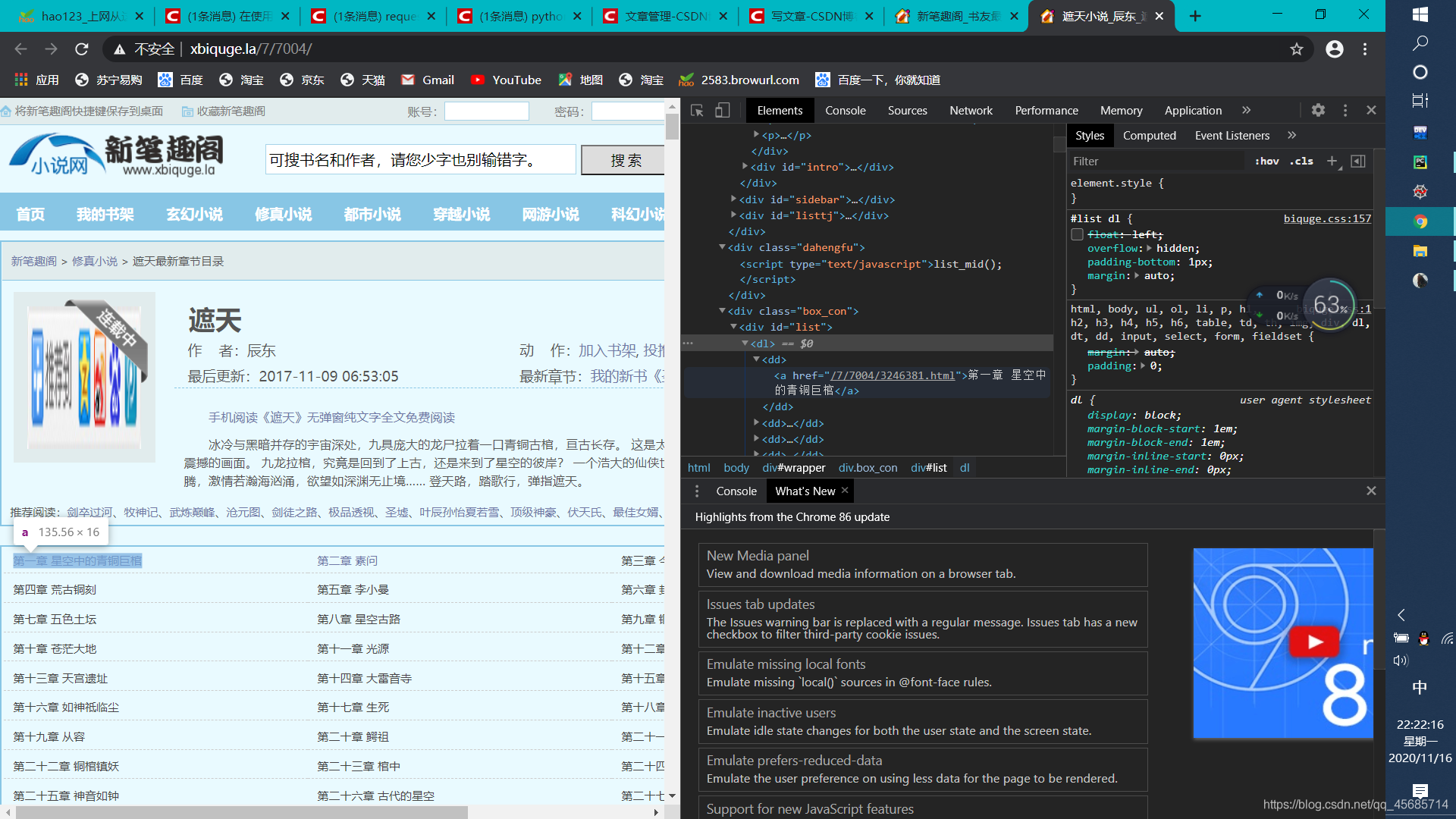Open a new browser tab with plus

(x=1195, y=16)
